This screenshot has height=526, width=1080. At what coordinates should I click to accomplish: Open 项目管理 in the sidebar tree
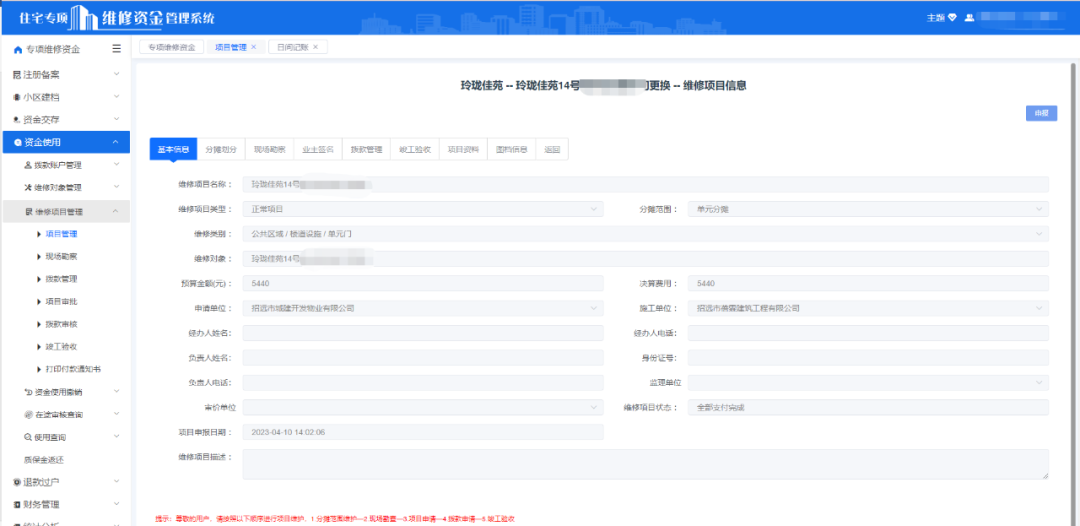(61, 234)
